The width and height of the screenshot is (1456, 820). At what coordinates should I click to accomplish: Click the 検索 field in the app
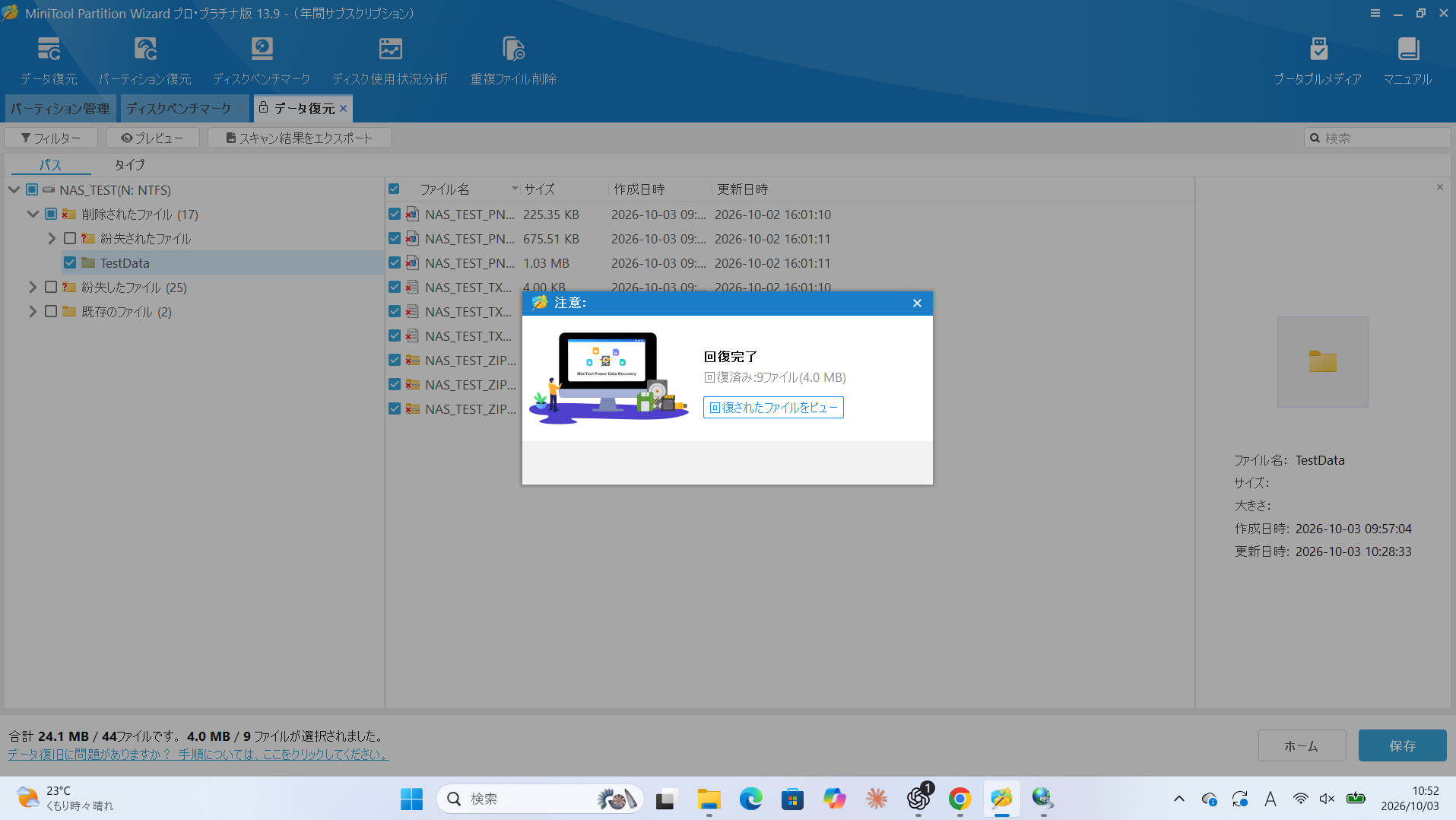coord(1377,138)
